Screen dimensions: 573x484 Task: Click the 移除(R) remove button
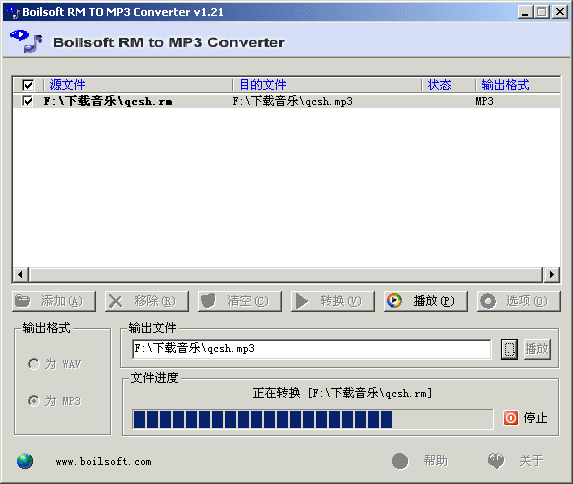(x=147, y=301)
